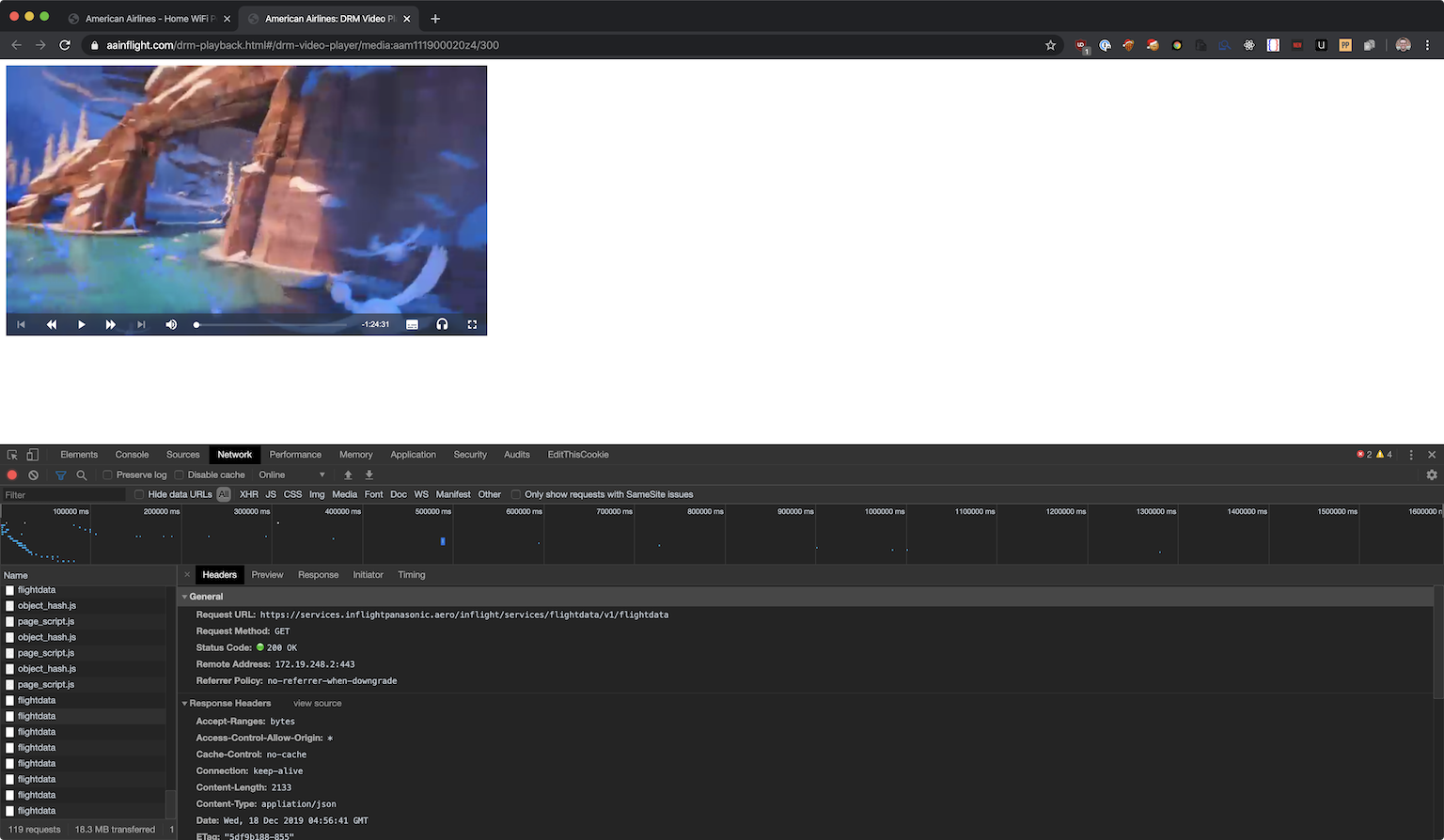Image resolution: width=1444 pixels, height=840 pixels.
Task: Export HAR file with download icon
Action: 369,475
